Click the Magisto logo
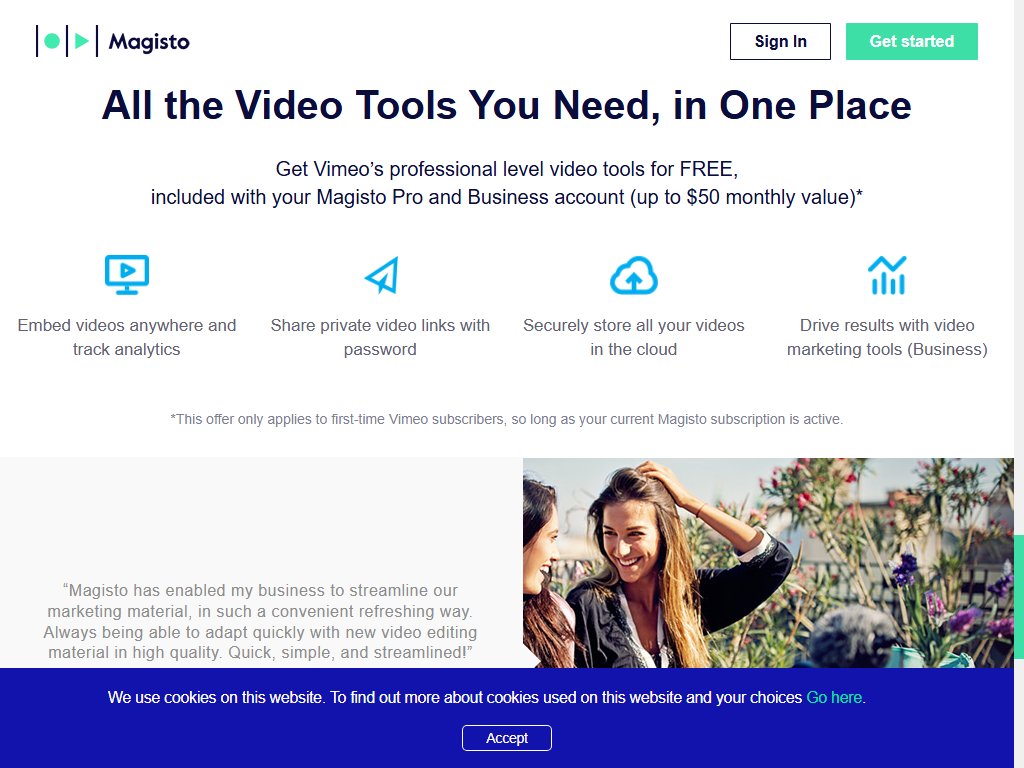The width and height of the screenshot is (1024, 768). tap(112, 41)
